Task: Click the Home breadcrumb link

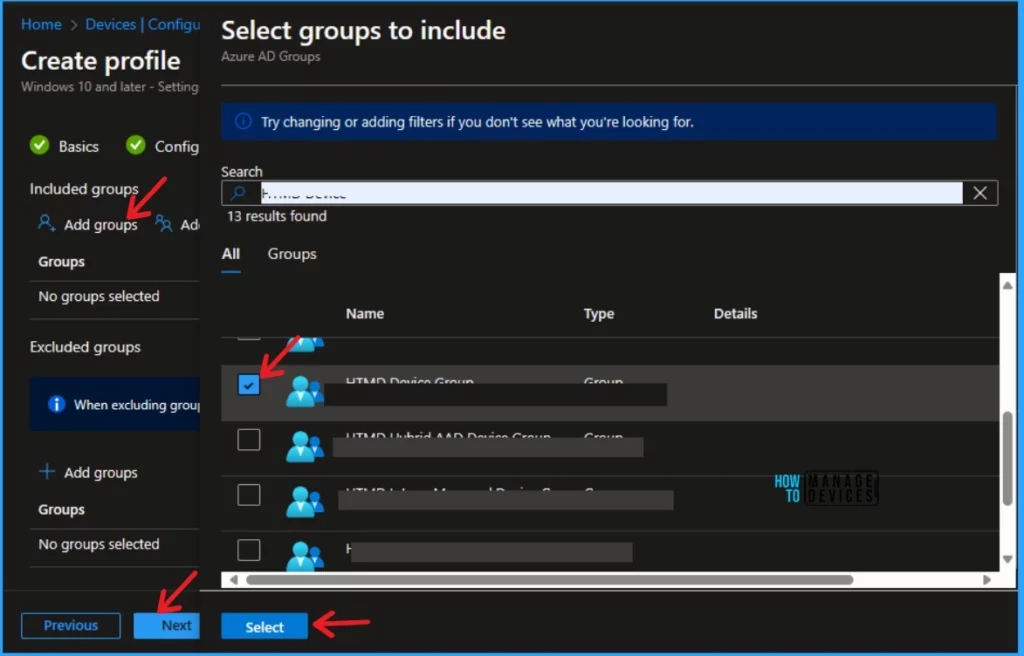Action: click(41, 24)
